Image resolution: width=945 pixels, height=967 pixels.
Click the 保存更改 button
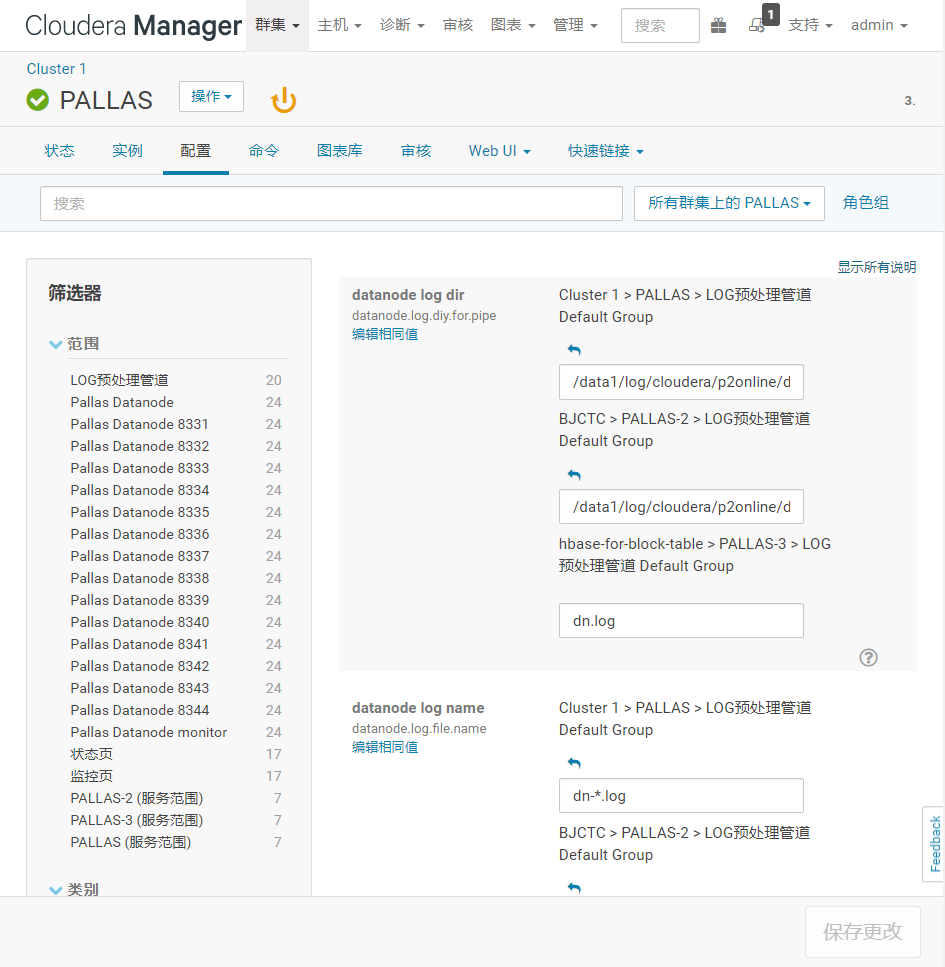point(862,931)
